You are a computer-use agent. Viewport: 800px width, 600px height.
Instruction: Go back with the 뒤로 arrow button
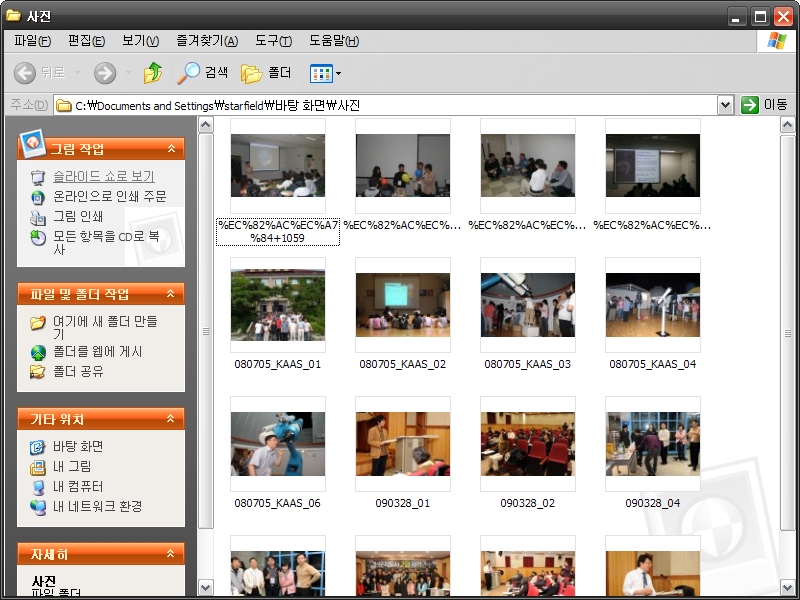click(40, 73)
